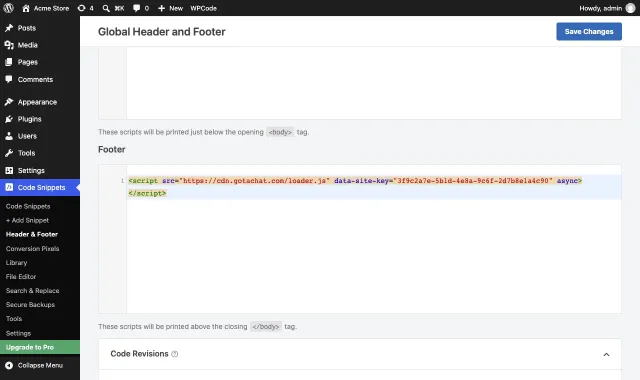Click the Collapse Menu arrow icon
This screenshot has width=640, height=380.
9,365
